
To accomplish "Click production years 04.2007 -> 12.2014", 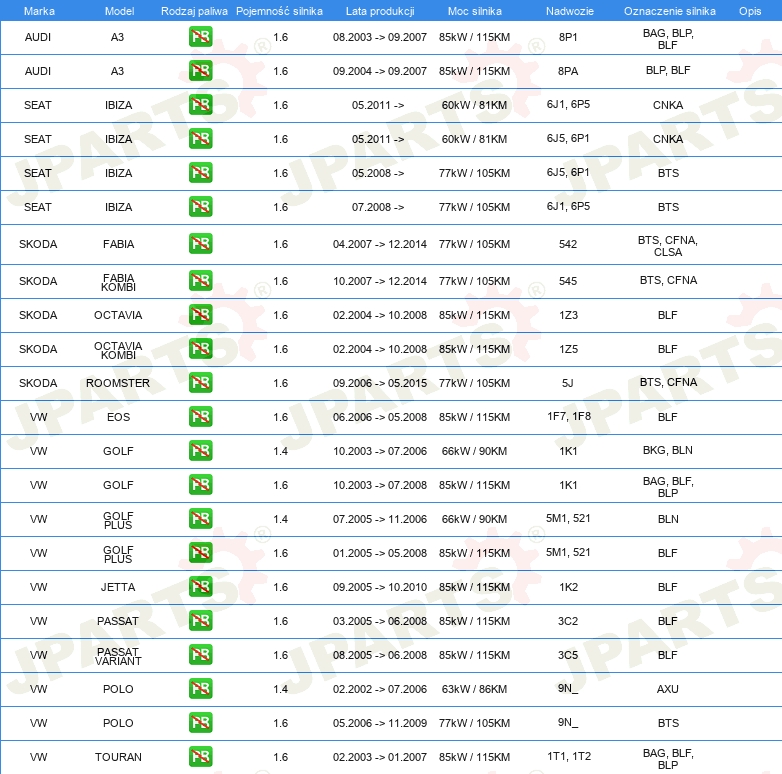I will (380, 244).
